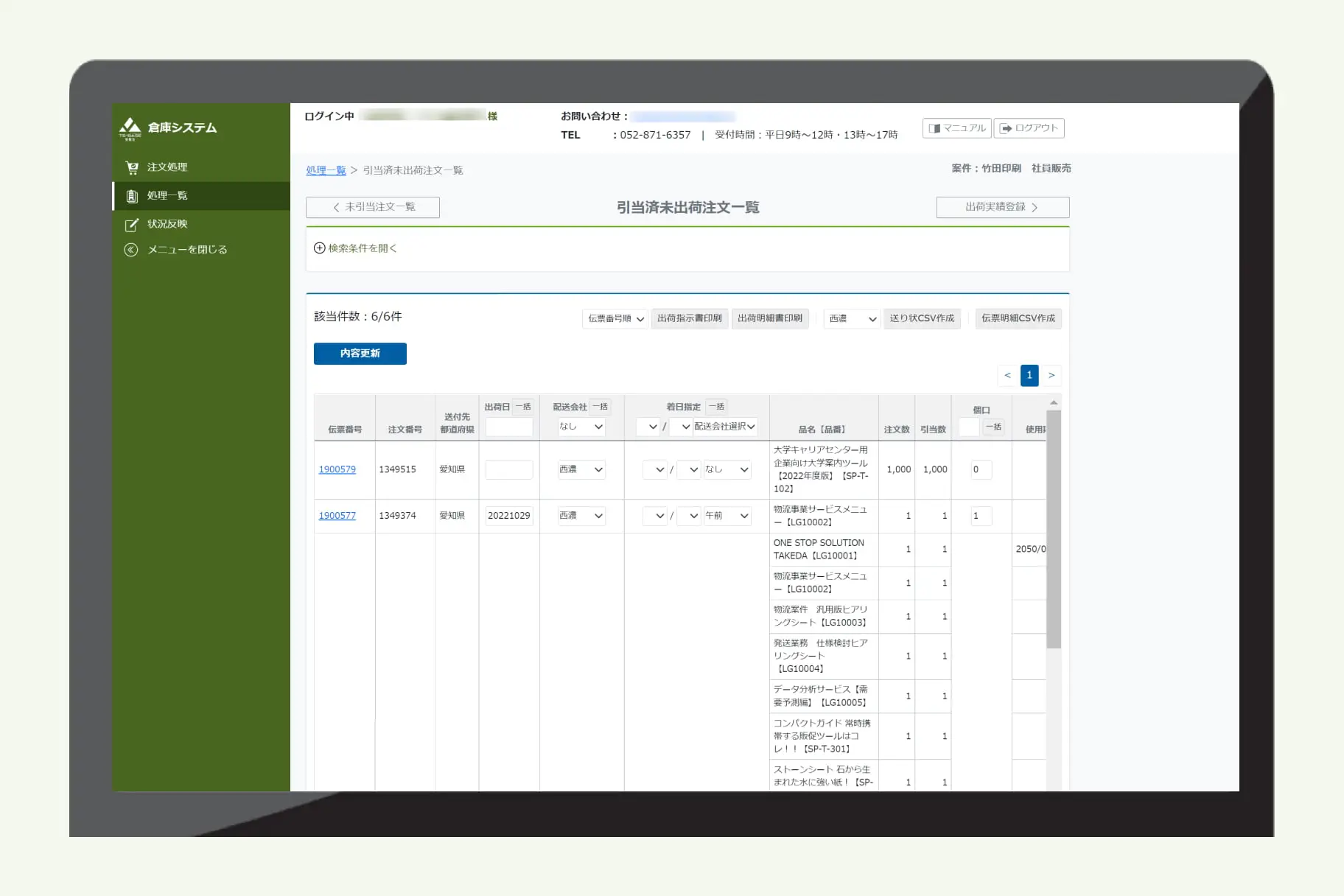Open the 伝票番号順 sort dropdown
This screenshot has height=896, width=1344.
click(615, 318)
